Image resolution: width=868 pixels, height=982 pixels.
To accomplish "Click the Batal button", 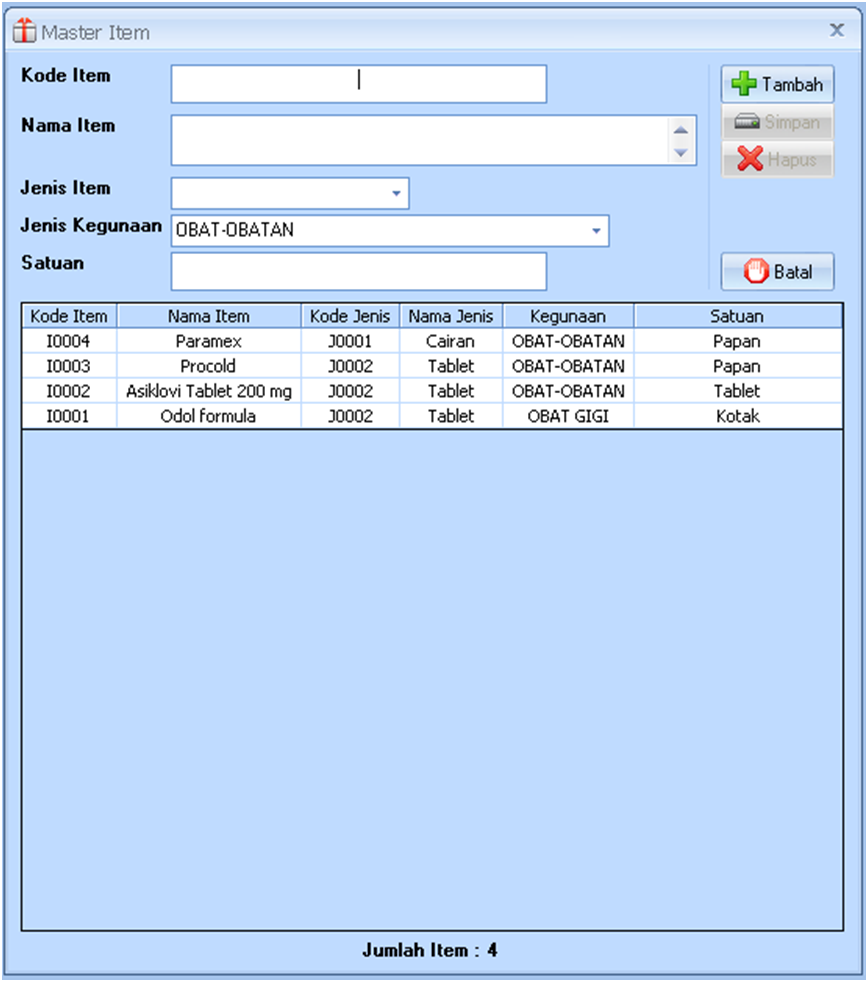I will (778, 271).
